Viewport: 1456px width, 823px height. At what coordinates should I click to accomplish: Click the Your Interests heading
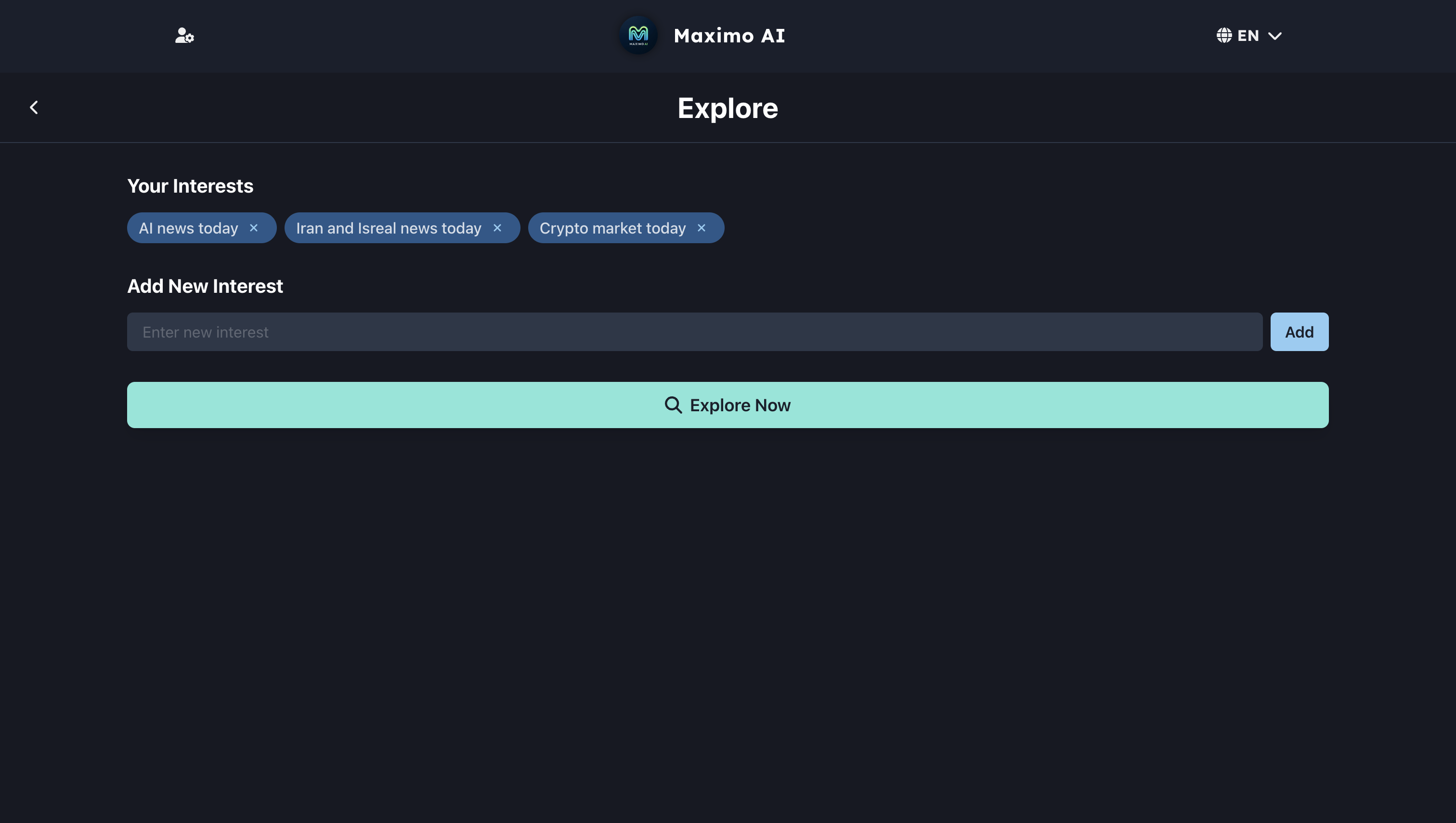(190, 186)
